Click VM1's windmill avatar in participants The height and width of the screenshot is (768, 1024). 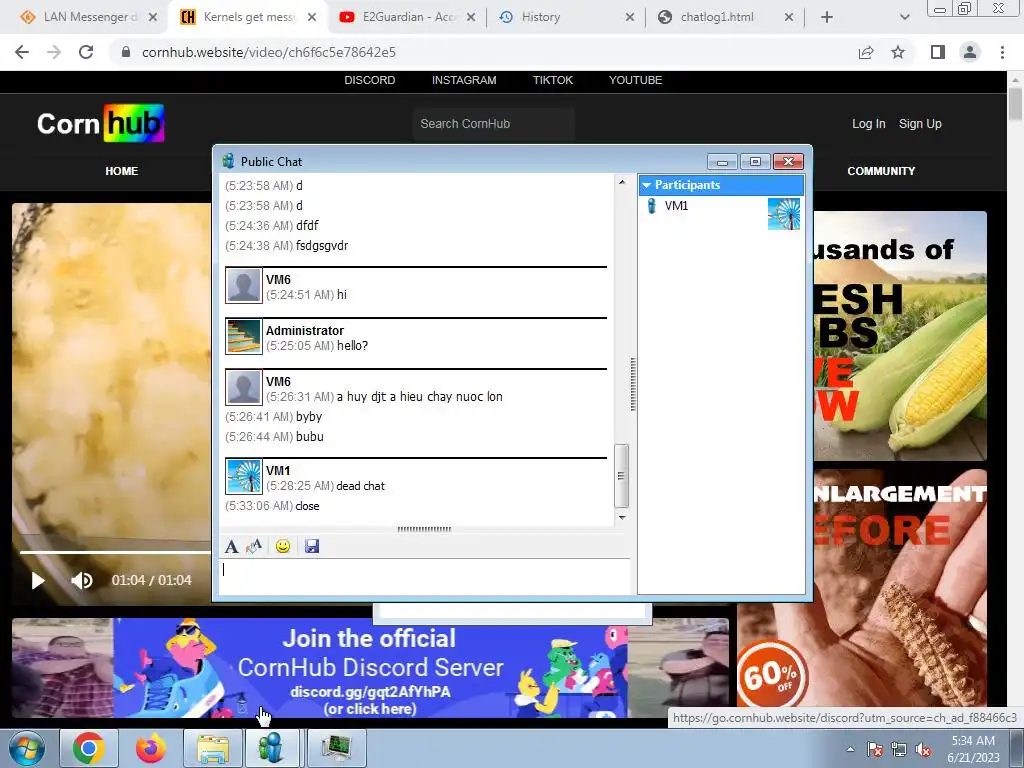[784, 214]
